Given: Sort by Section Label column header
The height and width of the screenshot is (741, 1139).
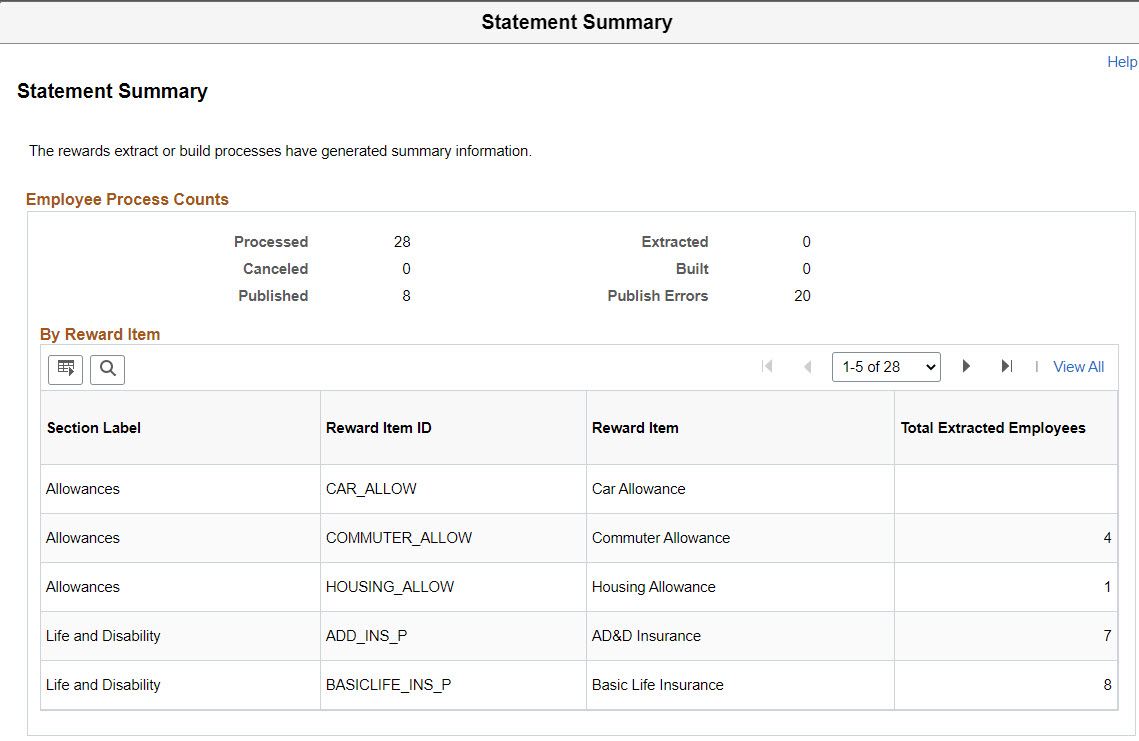Looking at the screenshot, I should (x=94, y=428).
